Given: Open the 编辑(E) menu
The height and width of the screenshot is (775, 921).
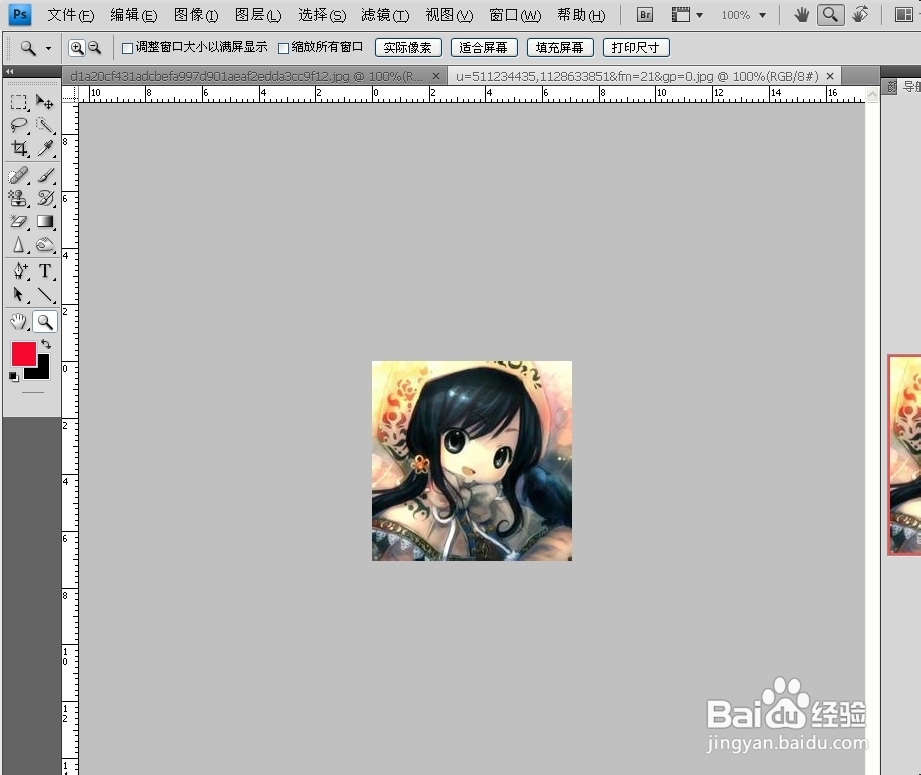Looking at the screenshot, I should (134, 15).
